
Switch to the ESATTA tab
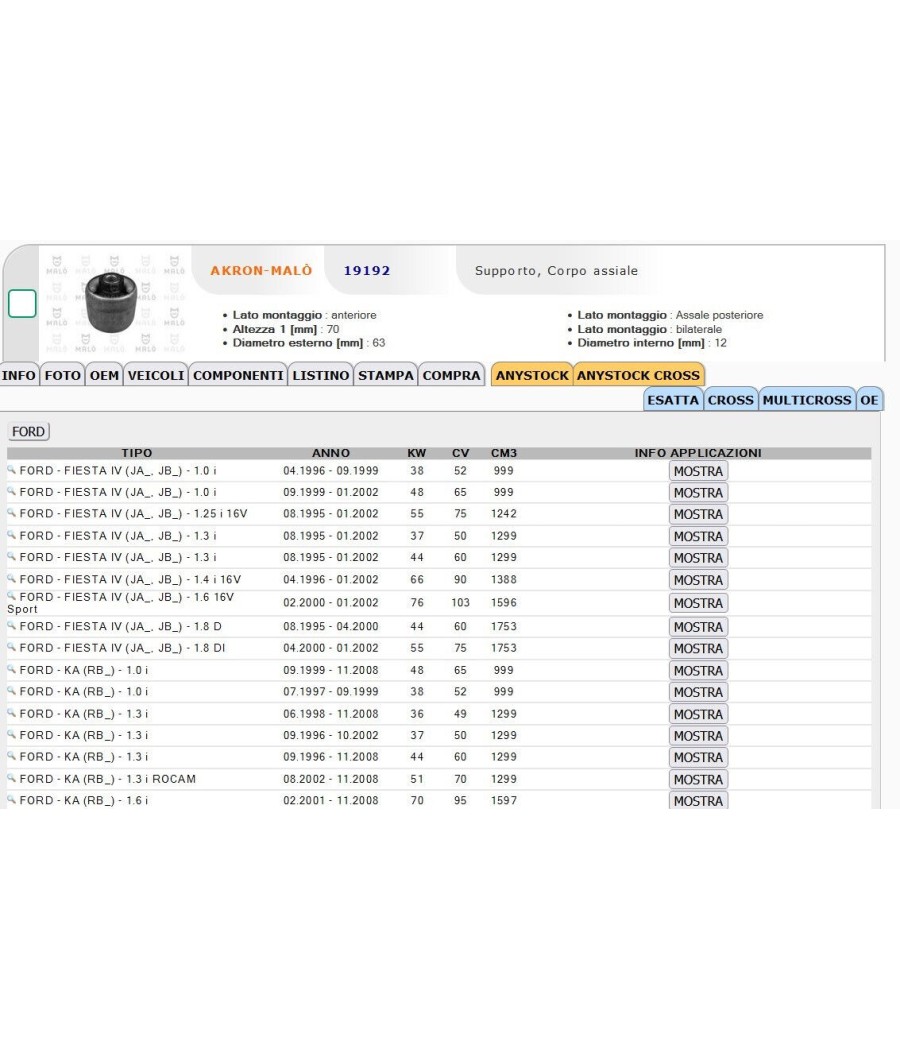point(673,400)
